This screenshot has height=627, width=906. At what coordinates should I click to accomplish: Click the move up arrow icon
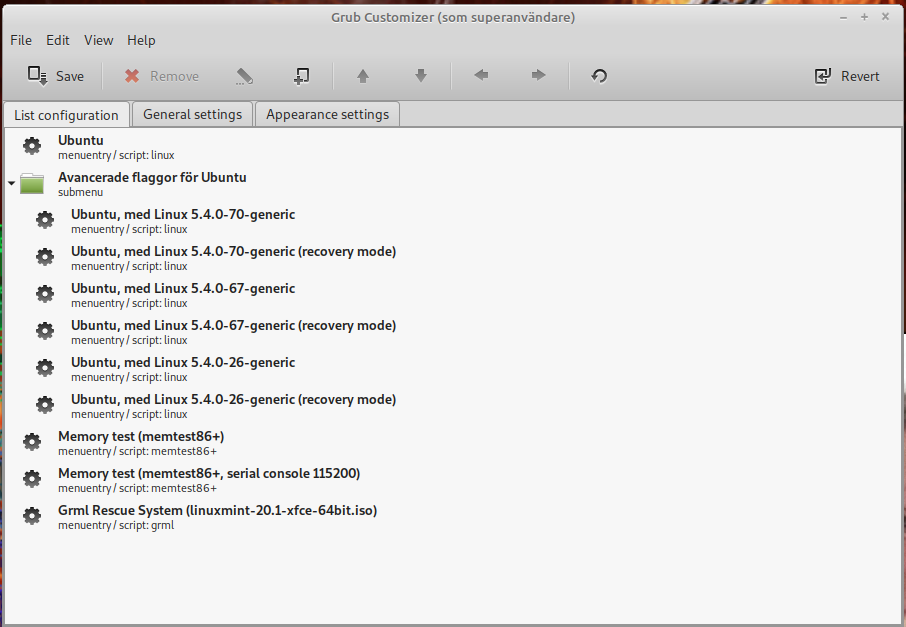(363, 76)
